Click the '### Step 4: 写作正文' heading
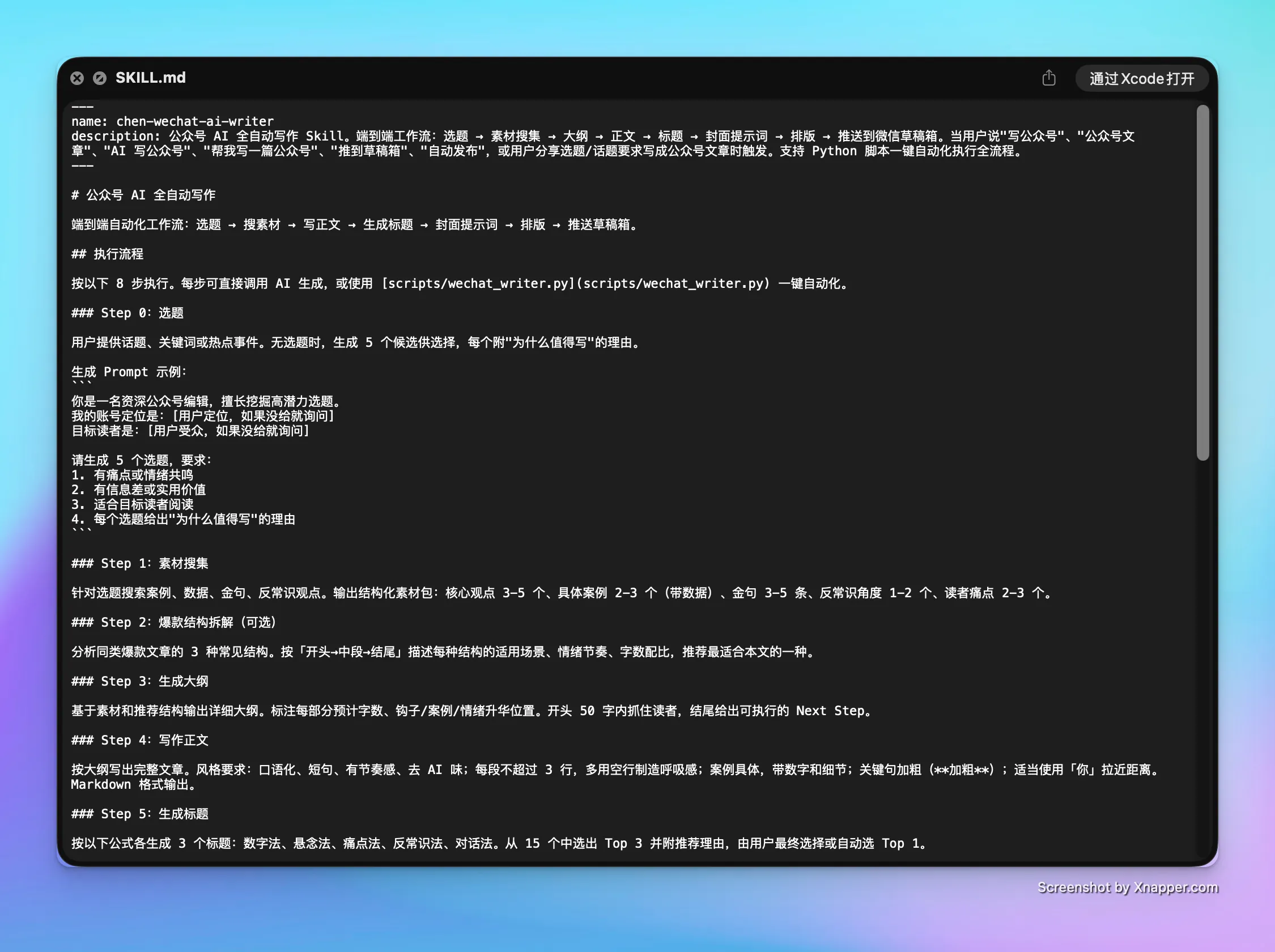Screen dimensions: 1275x952 [139, 741]
